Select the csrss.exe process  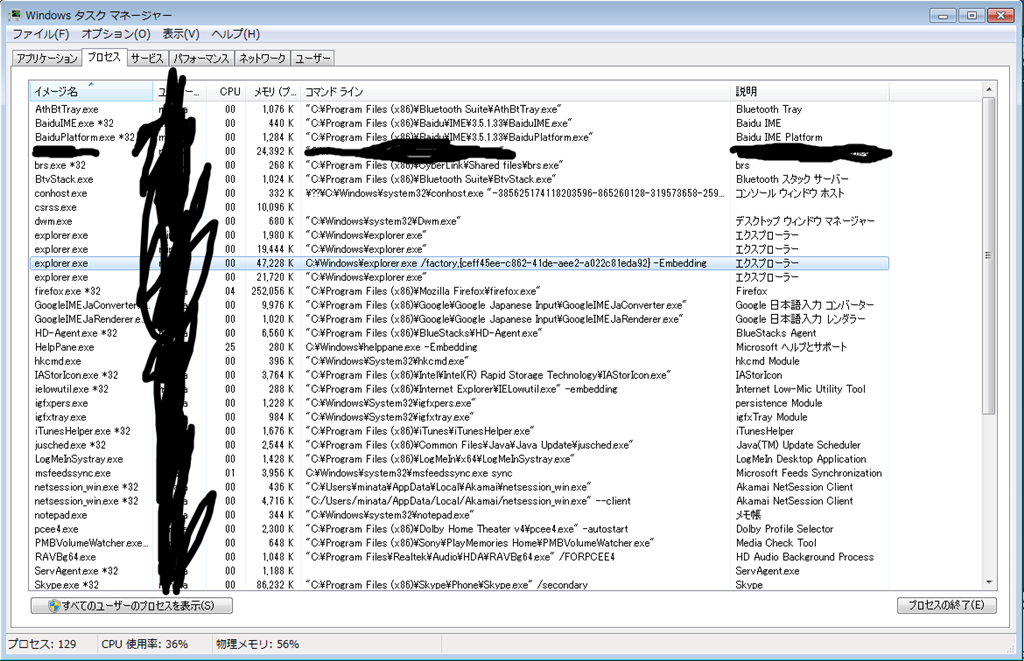coord(459,207)
